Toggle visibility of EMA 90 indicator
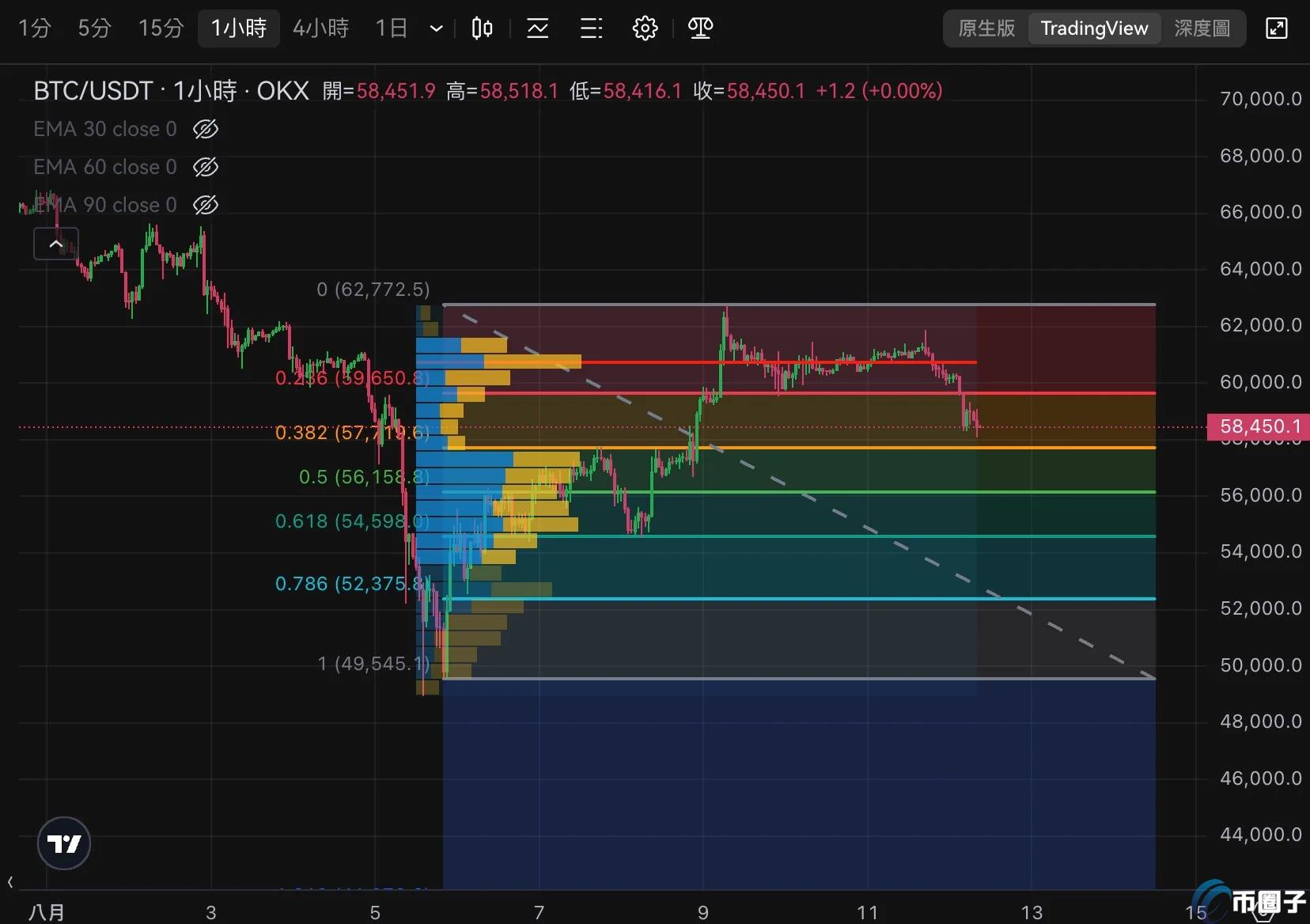Screen dimensions: 1310x924 [x=206, y=205]
